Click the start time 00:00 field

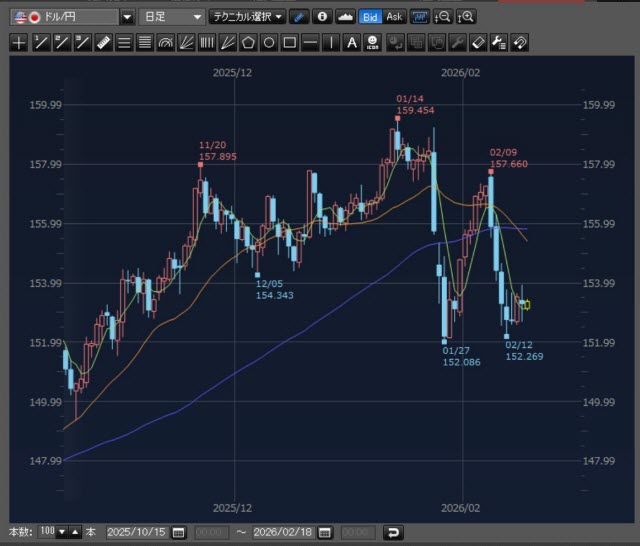pos(211,533)
